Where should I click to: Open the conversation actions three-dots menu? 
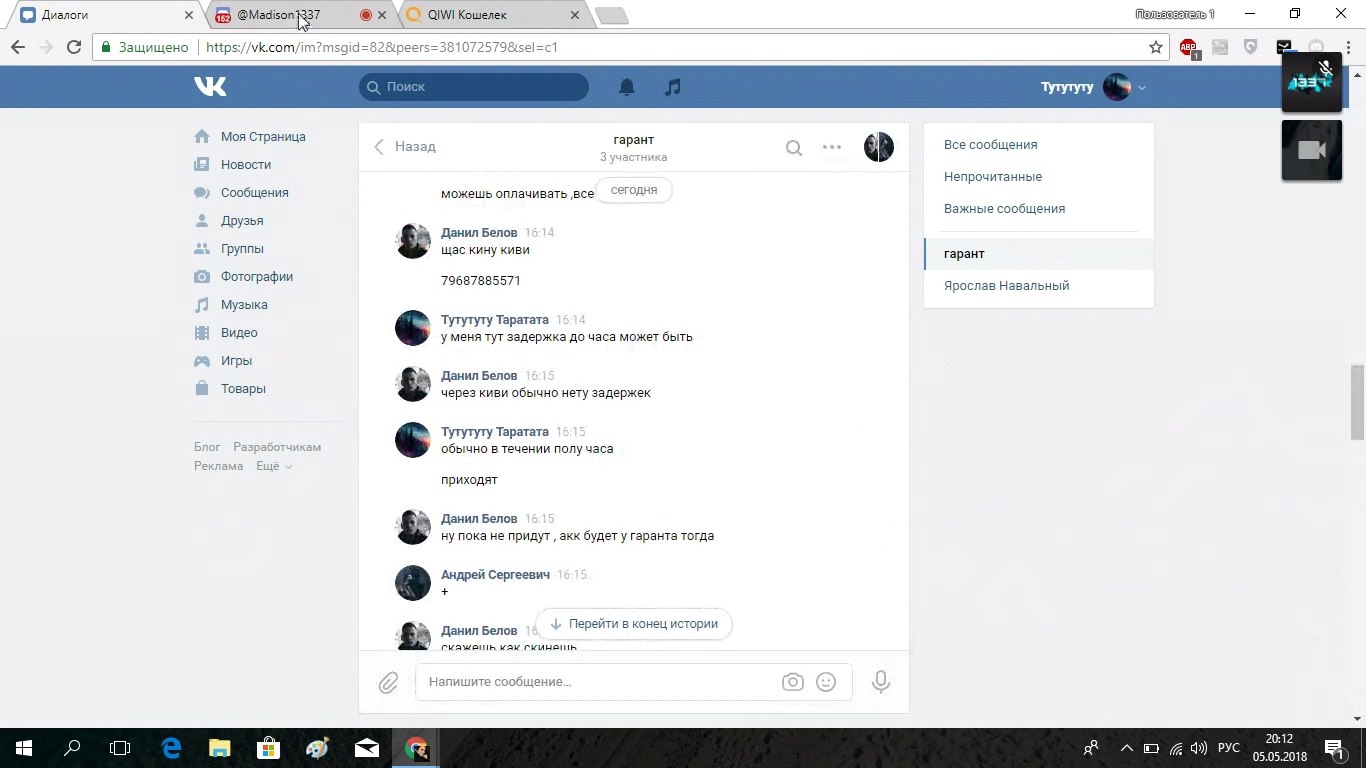pyautogui.click(x=832, y=147)
